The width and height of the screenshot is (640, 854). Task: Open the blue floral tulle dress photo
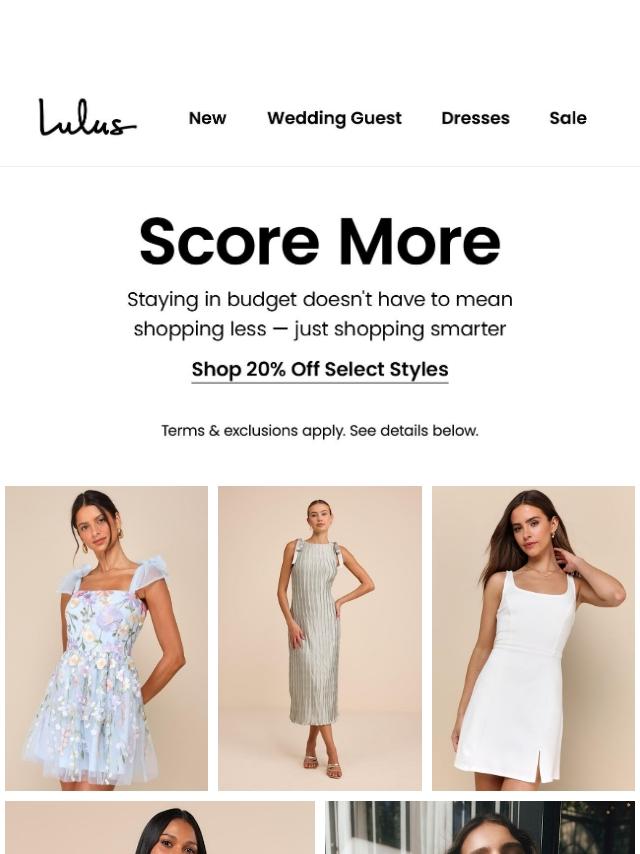[106, 638]
